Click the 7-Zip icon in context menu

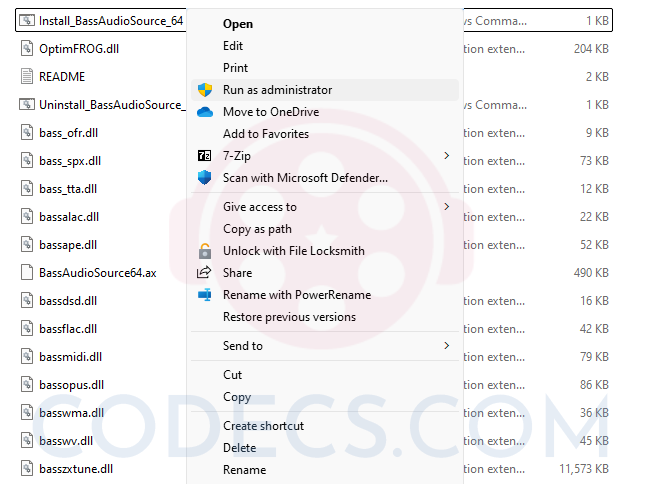(204, 156)
